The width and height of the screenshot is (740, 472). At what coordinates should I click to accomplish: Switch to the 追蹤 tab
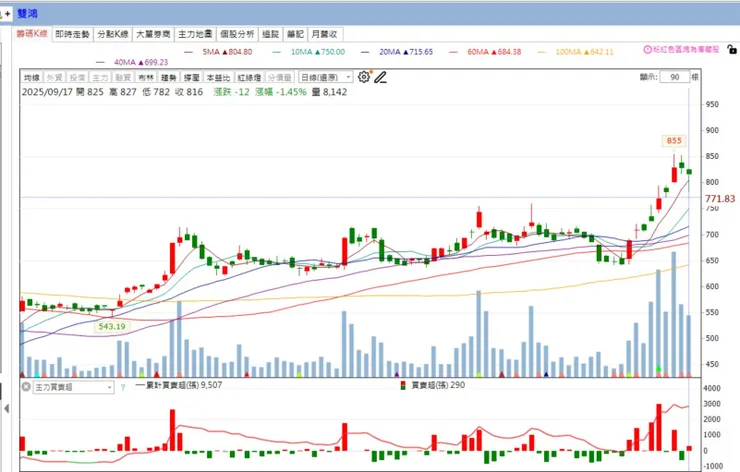(x=270, y=34)
